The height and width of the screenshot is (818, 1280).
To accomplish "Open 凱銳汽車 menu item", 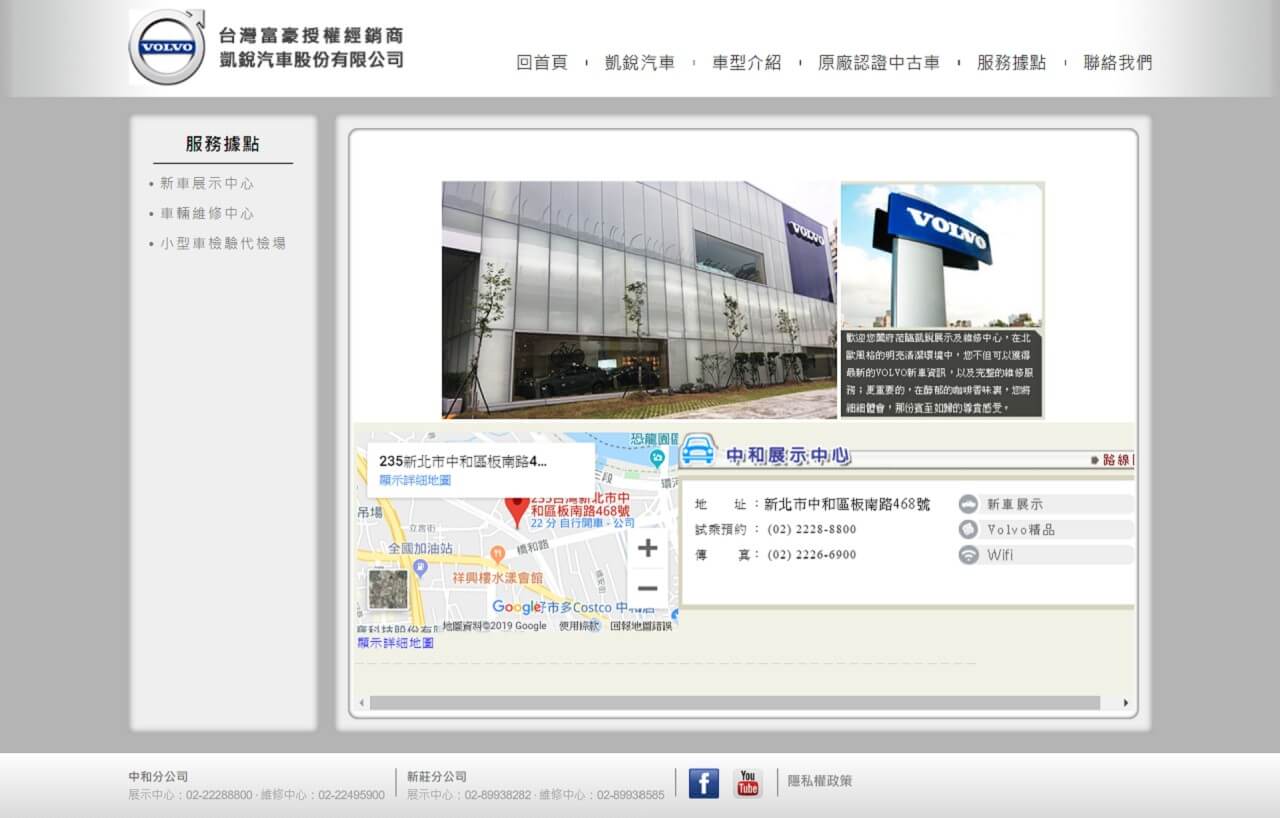I will (x=640, y=62).
